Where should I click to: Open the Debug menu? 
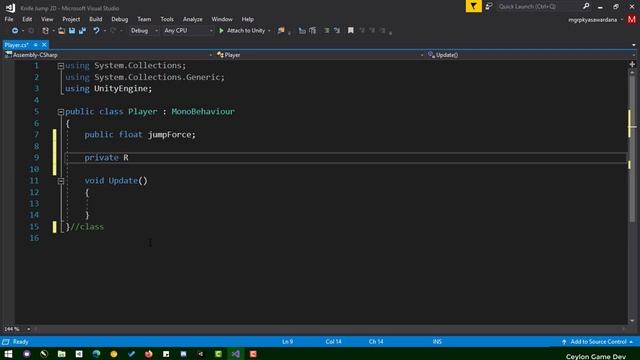point(120,19)
